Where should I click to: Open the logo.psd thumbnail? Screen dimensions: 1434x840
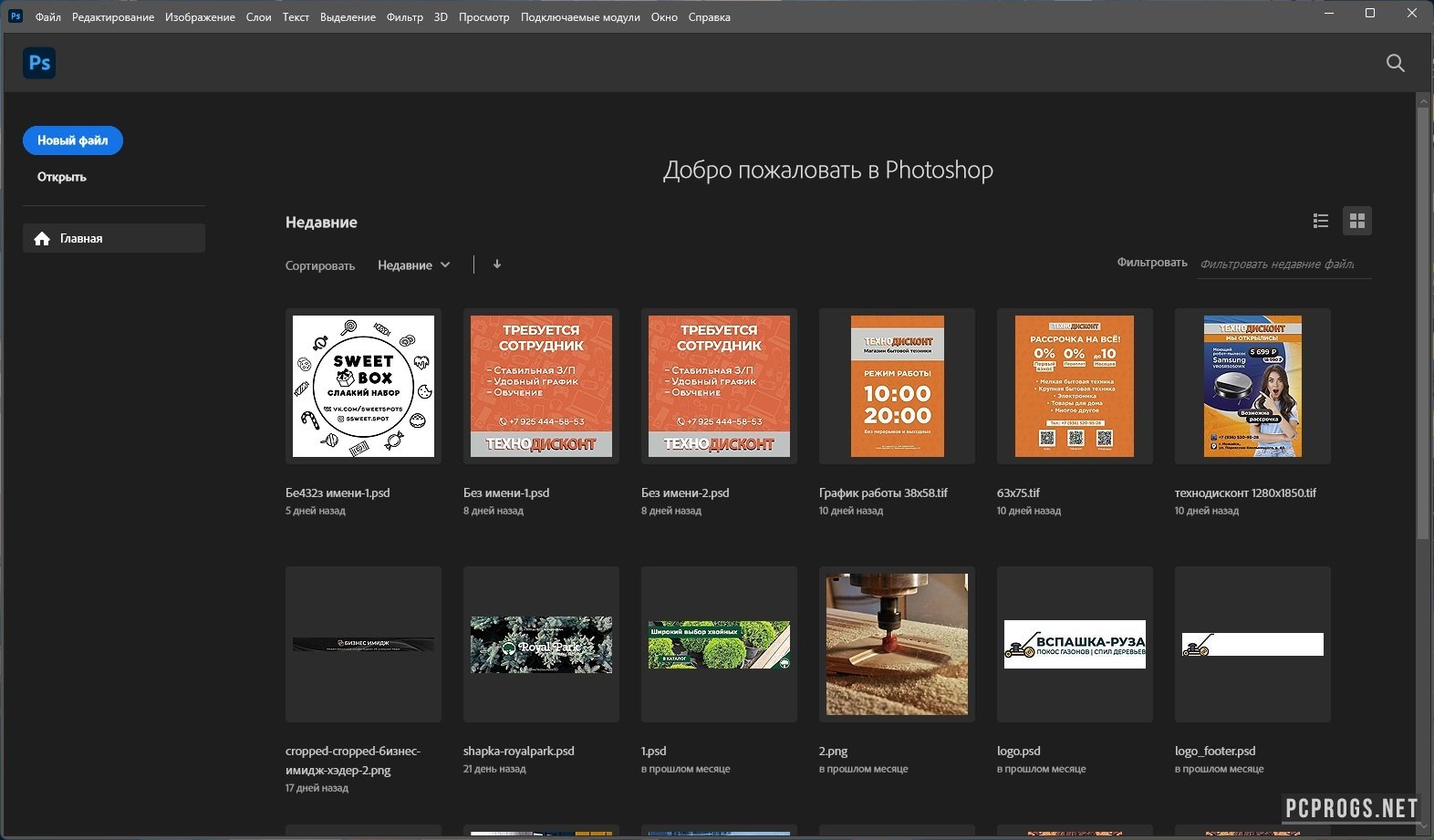click(1075, 645)
